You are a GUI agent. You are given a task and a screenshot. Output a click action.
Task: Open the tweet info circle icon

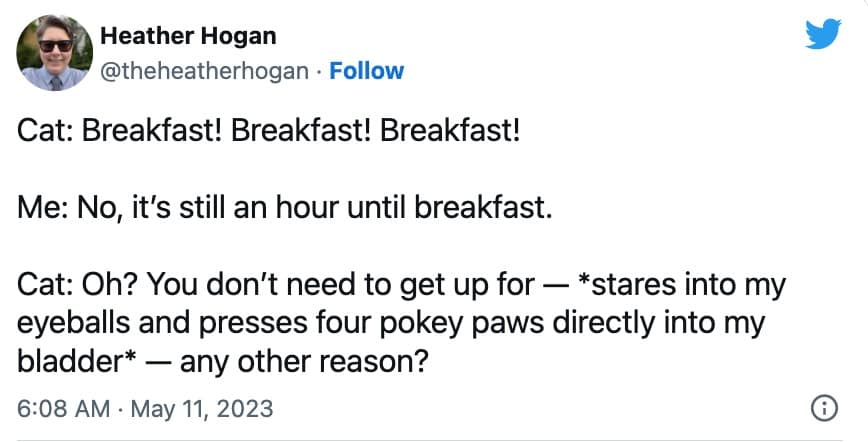coord(825,408)
